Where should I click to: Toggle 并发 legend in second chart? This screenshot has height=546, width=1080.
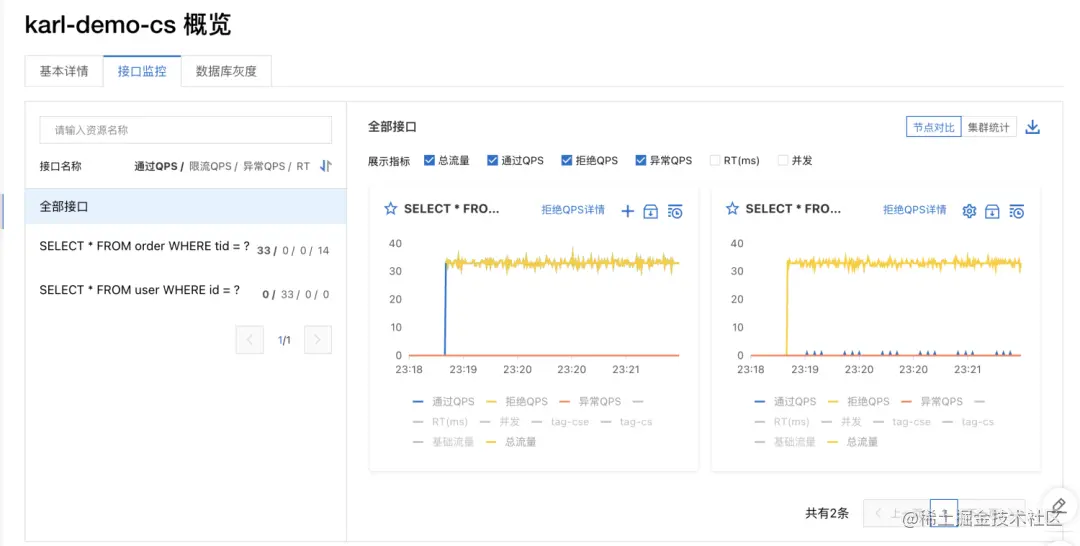click(x=842, y=421)
